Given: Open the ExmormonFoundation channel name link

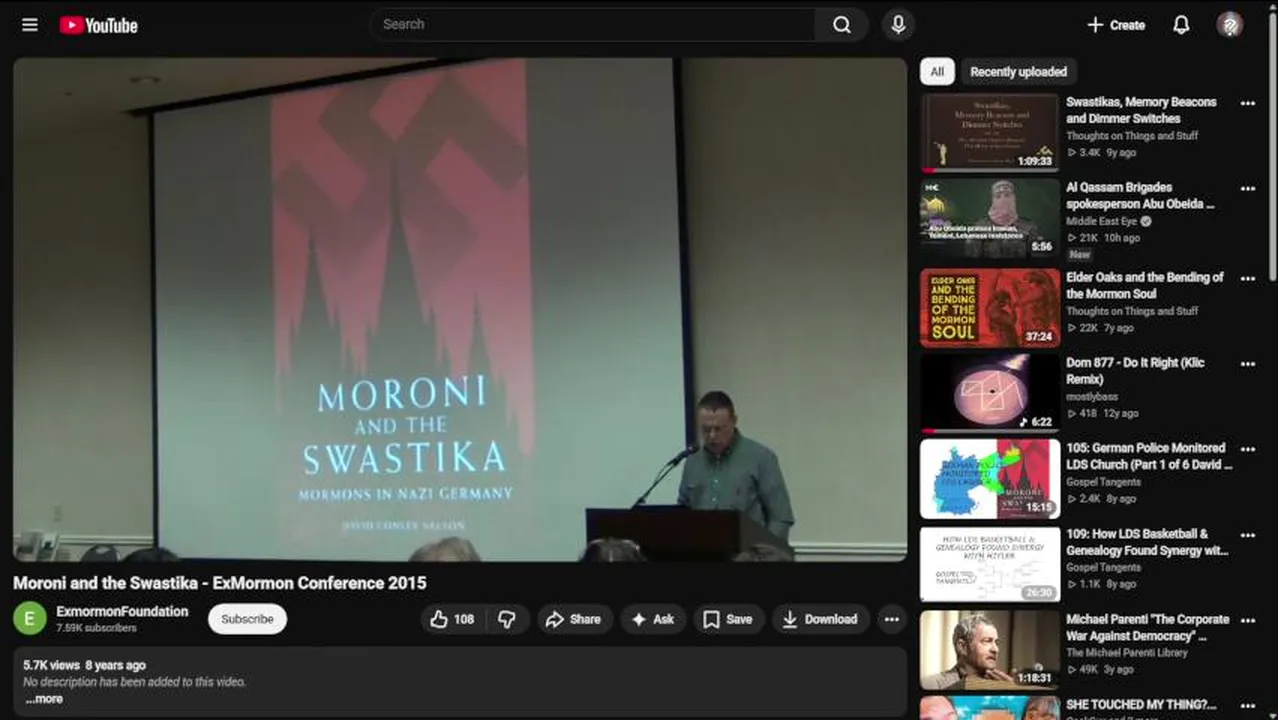Looking at the screenshot, I should pos(122,611).
